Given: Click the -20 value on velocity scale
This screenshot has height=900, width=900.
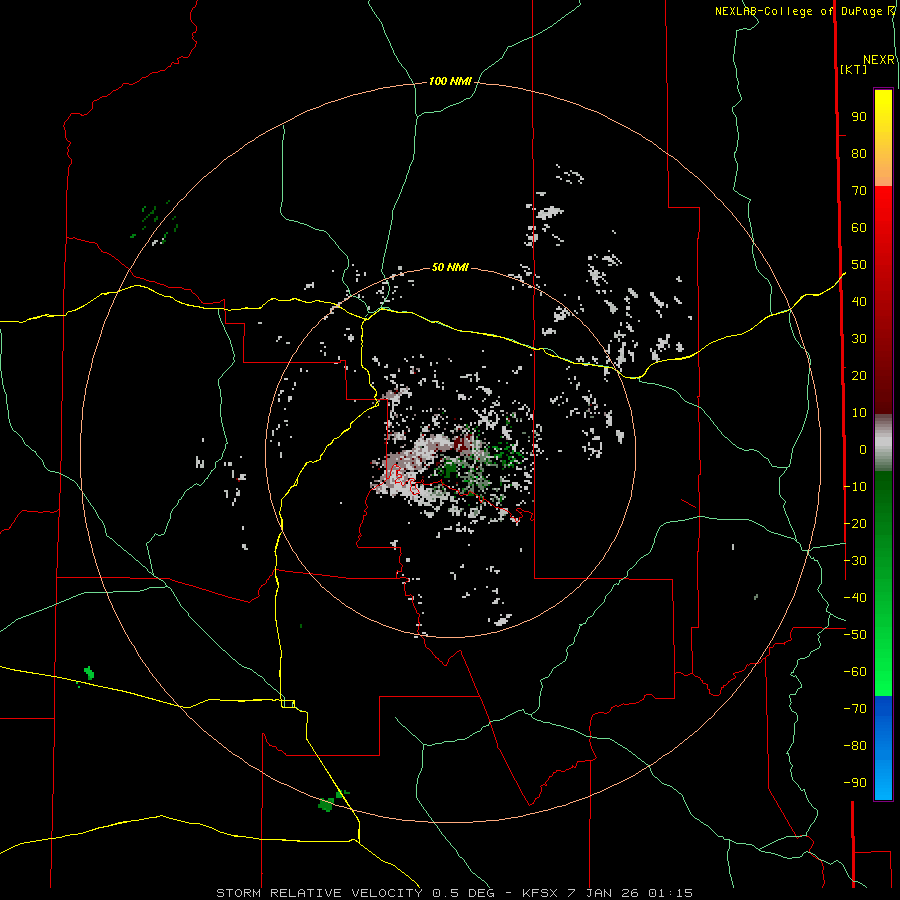Looking at the screenshot, I should click(855, 523).
